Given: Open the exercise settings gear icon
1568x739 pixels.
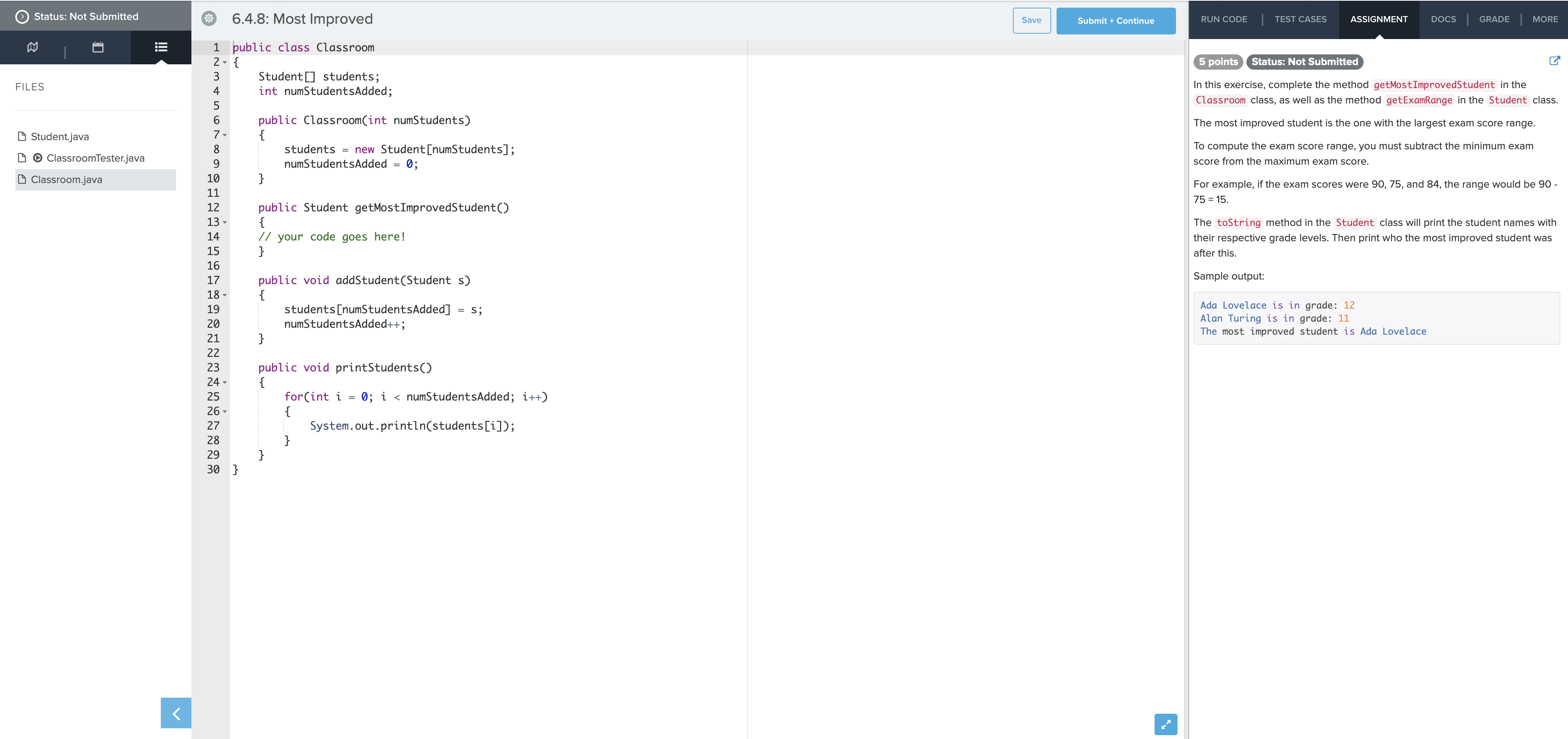Looking at the screenshot, I should tap(209, 19).
